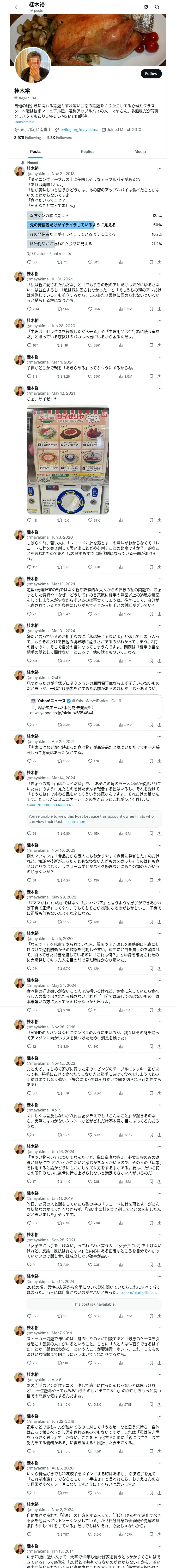Follow the 桂木裕 account

[x=150, y=74]
